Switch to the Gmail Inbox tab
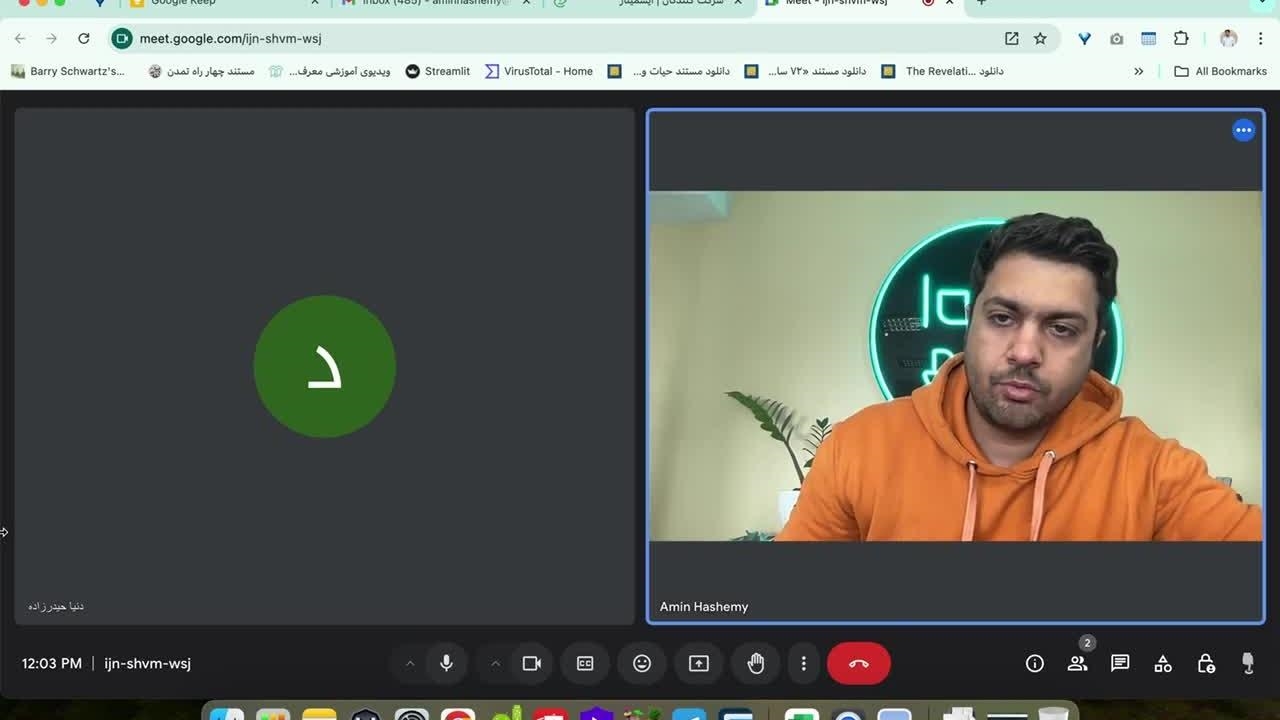Image resolution: width=1280 pixels, height=720 pixels. point(435,3)
